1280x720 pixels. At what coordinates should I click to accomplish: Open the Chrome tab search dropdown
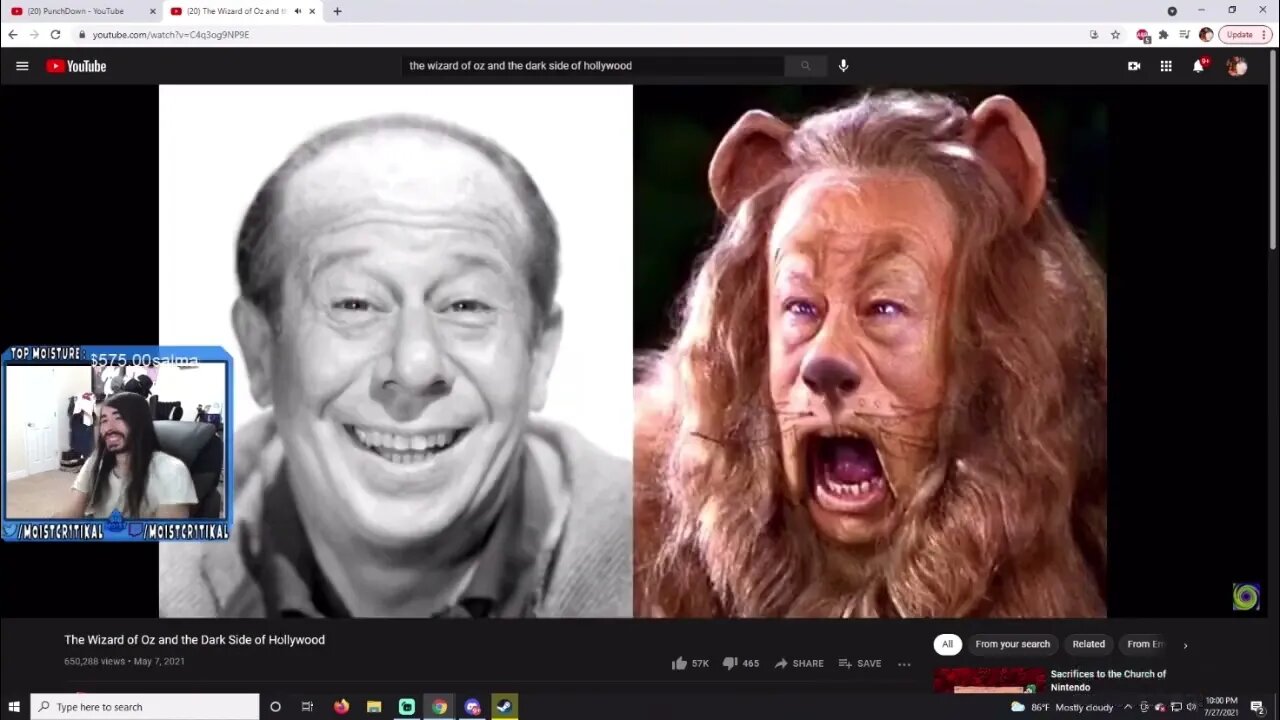1172,11
